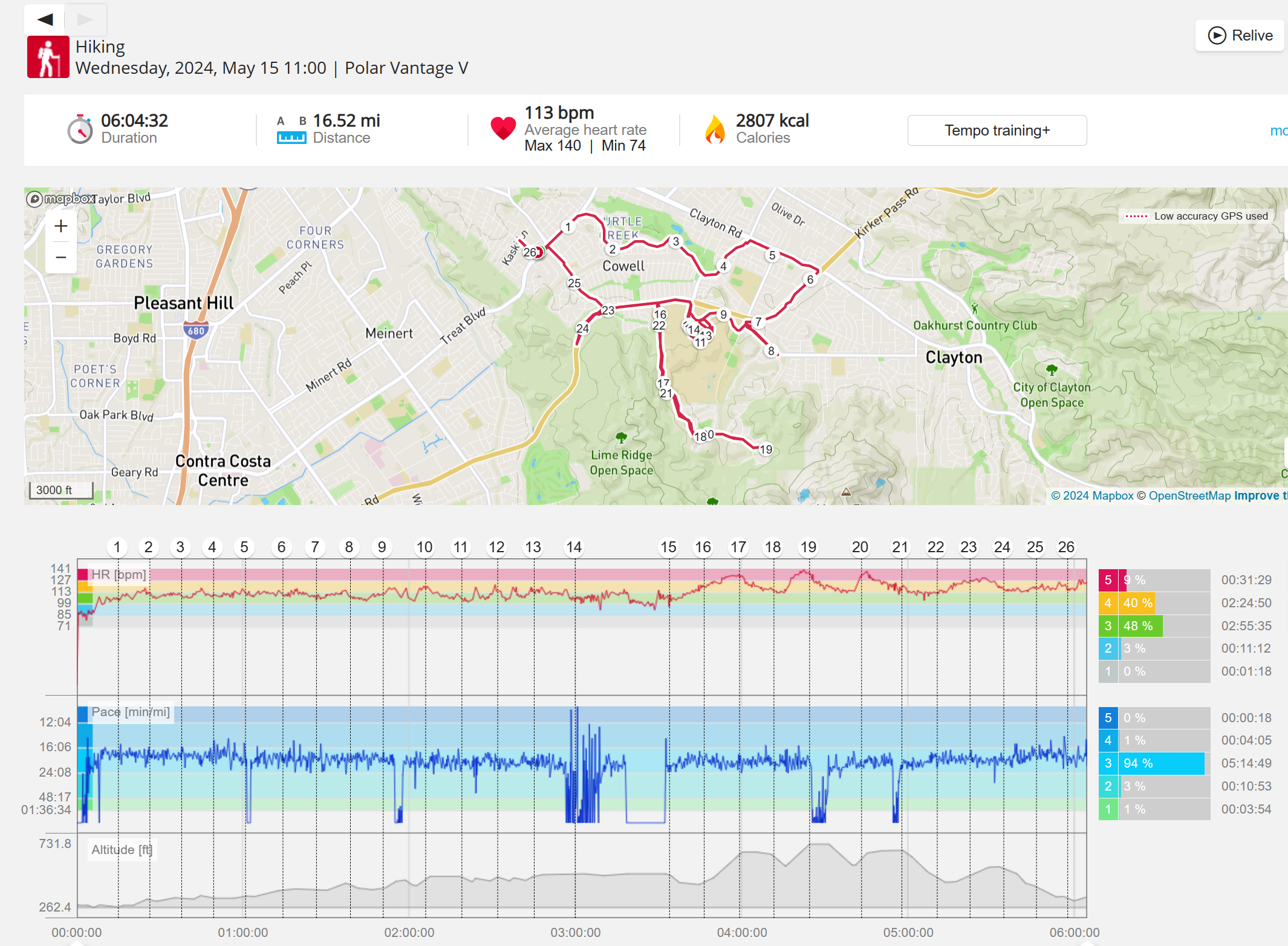Click lap marker 19 on map route

[766, 449]
